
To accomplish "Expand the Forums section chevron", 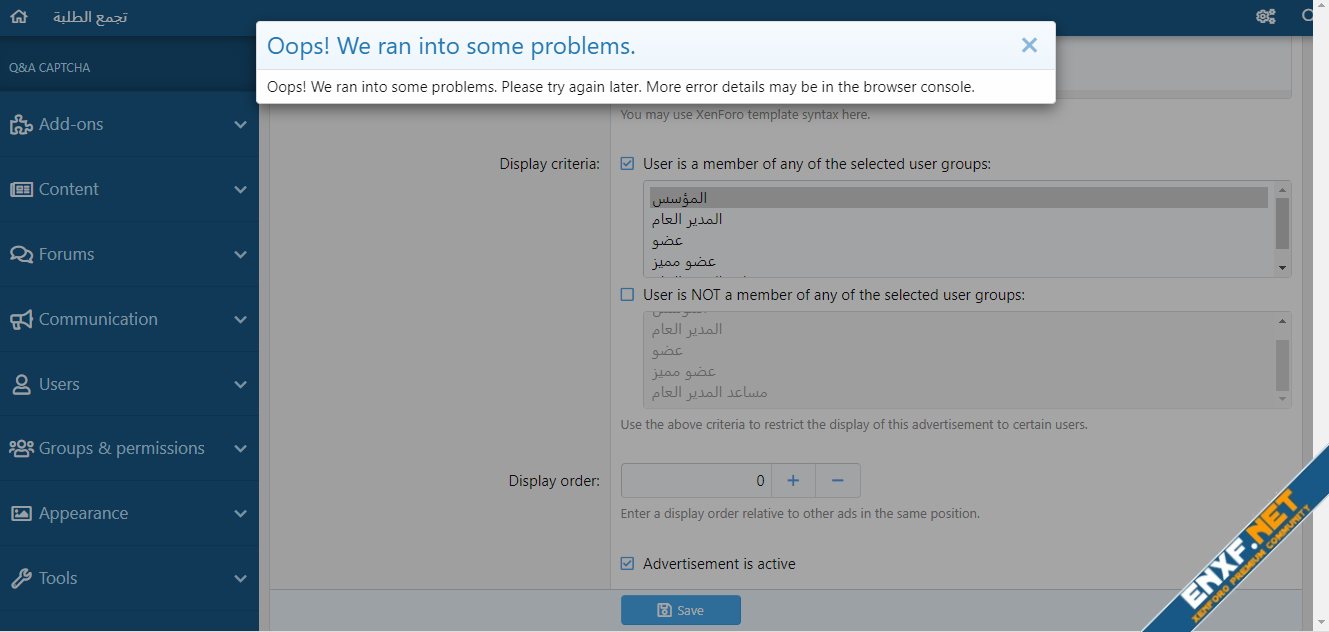I will (240, 255).
